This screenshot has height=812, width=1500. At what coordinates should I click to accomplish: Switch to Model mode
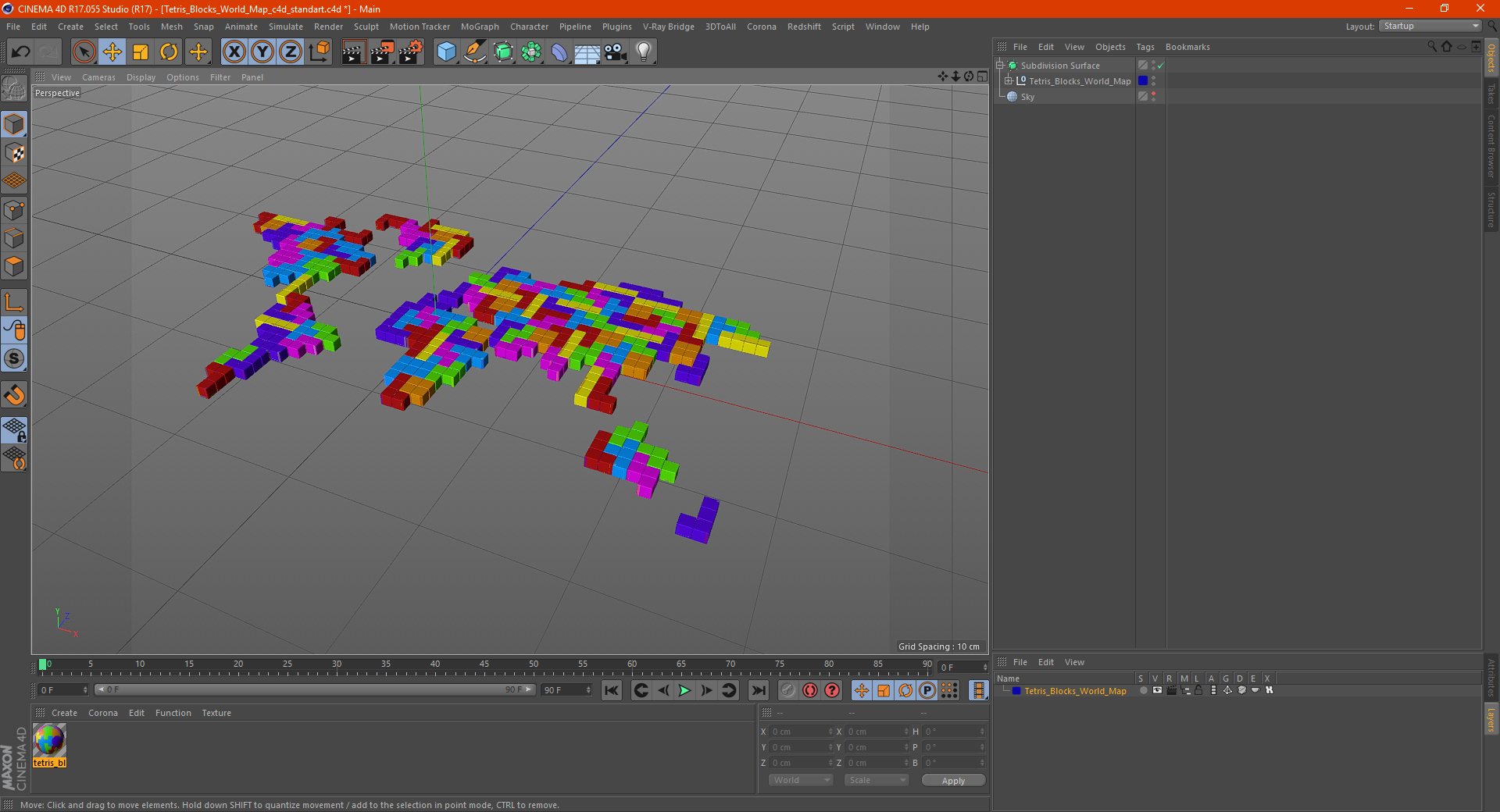(14, 125)
